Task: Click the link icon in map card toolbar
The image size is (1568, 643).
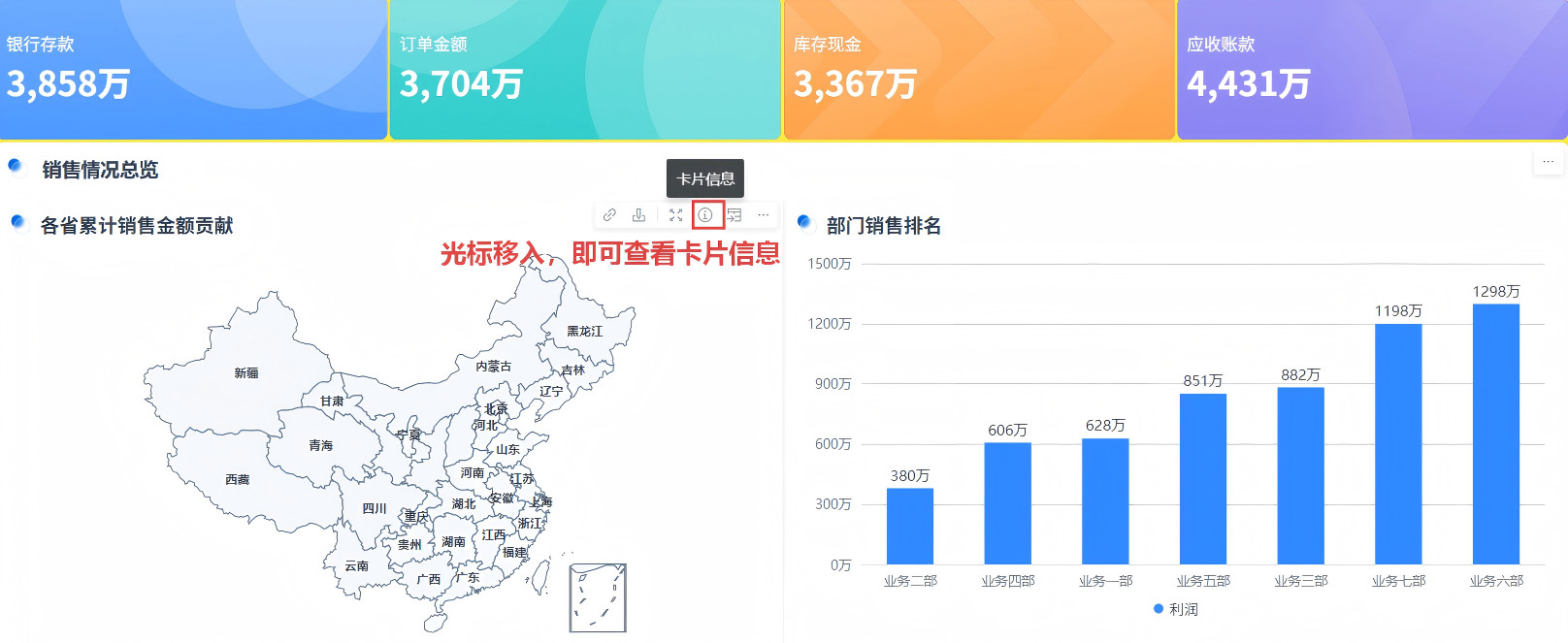Action: [x=609, y=215]
